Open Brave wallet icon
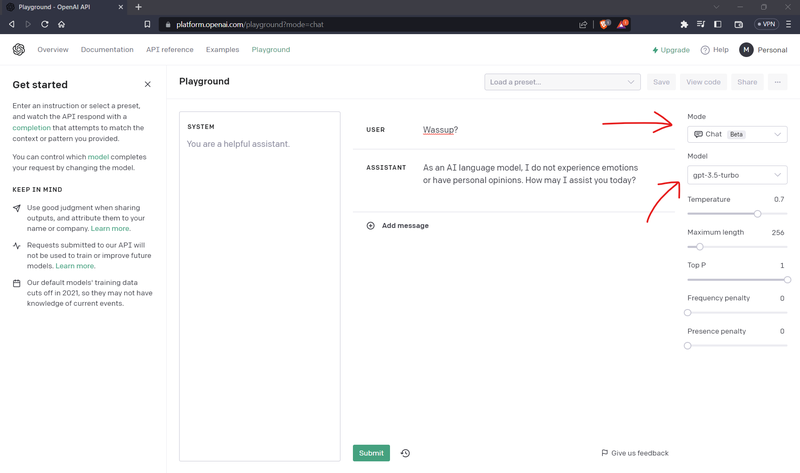 (738, 24)
